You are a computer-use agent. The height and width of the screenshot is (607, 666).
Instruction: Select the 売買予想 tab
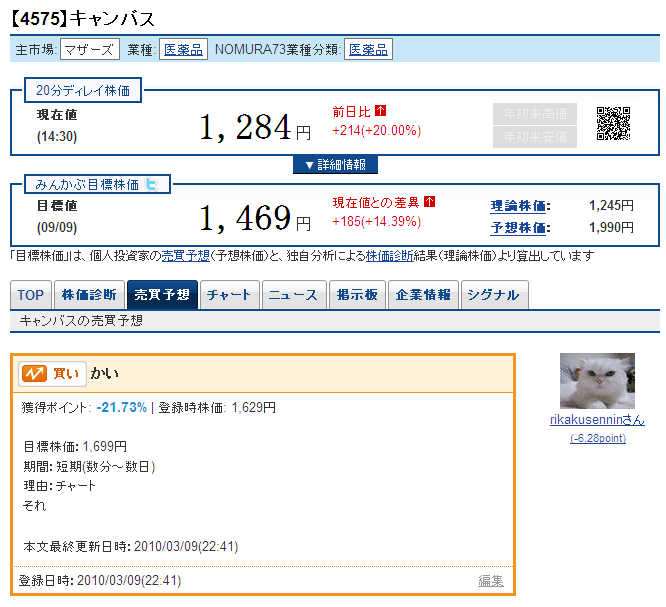click(162, 295)
